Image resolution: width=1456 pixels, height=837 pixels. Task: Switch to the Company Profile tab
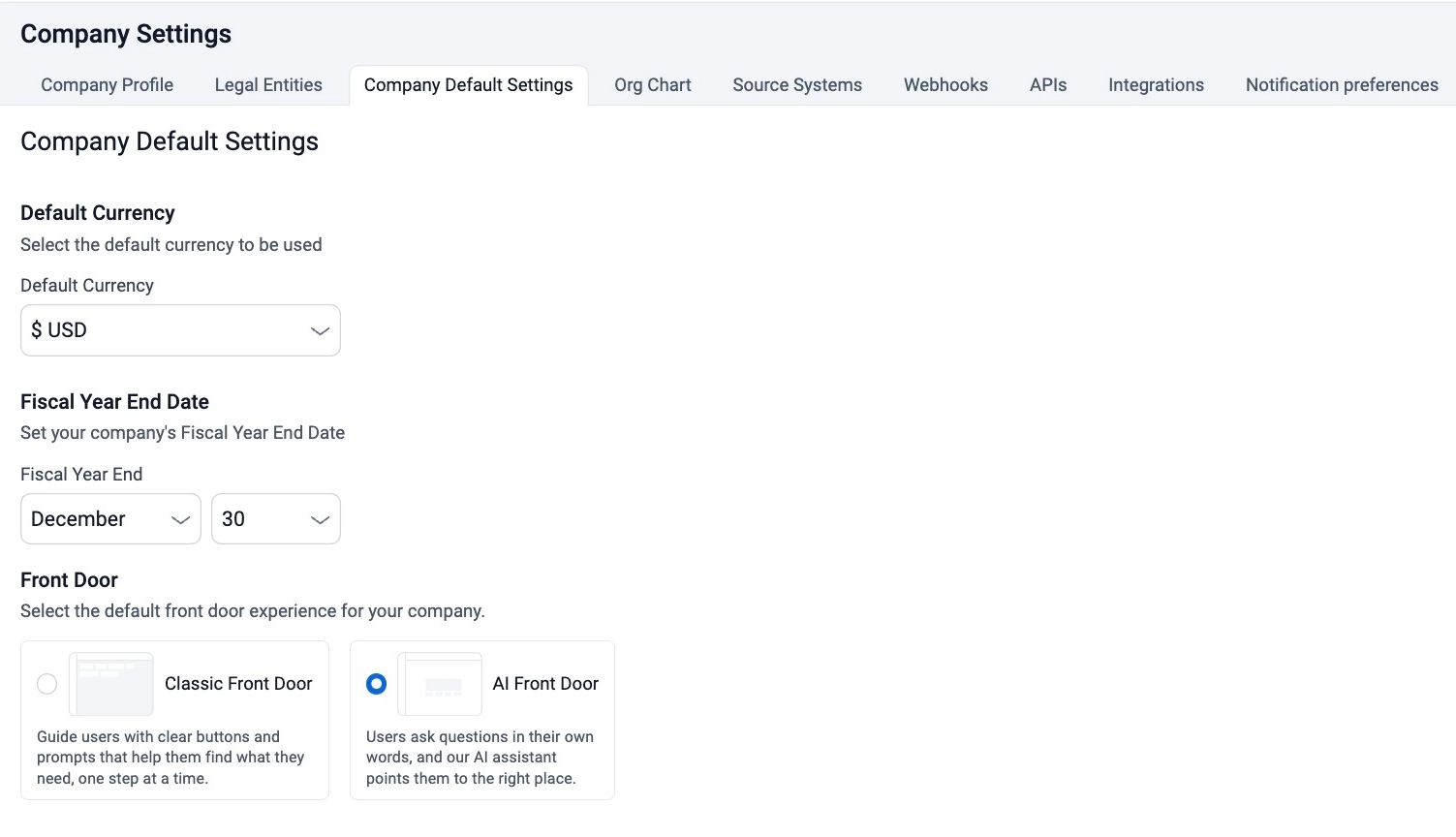[107, 85]
